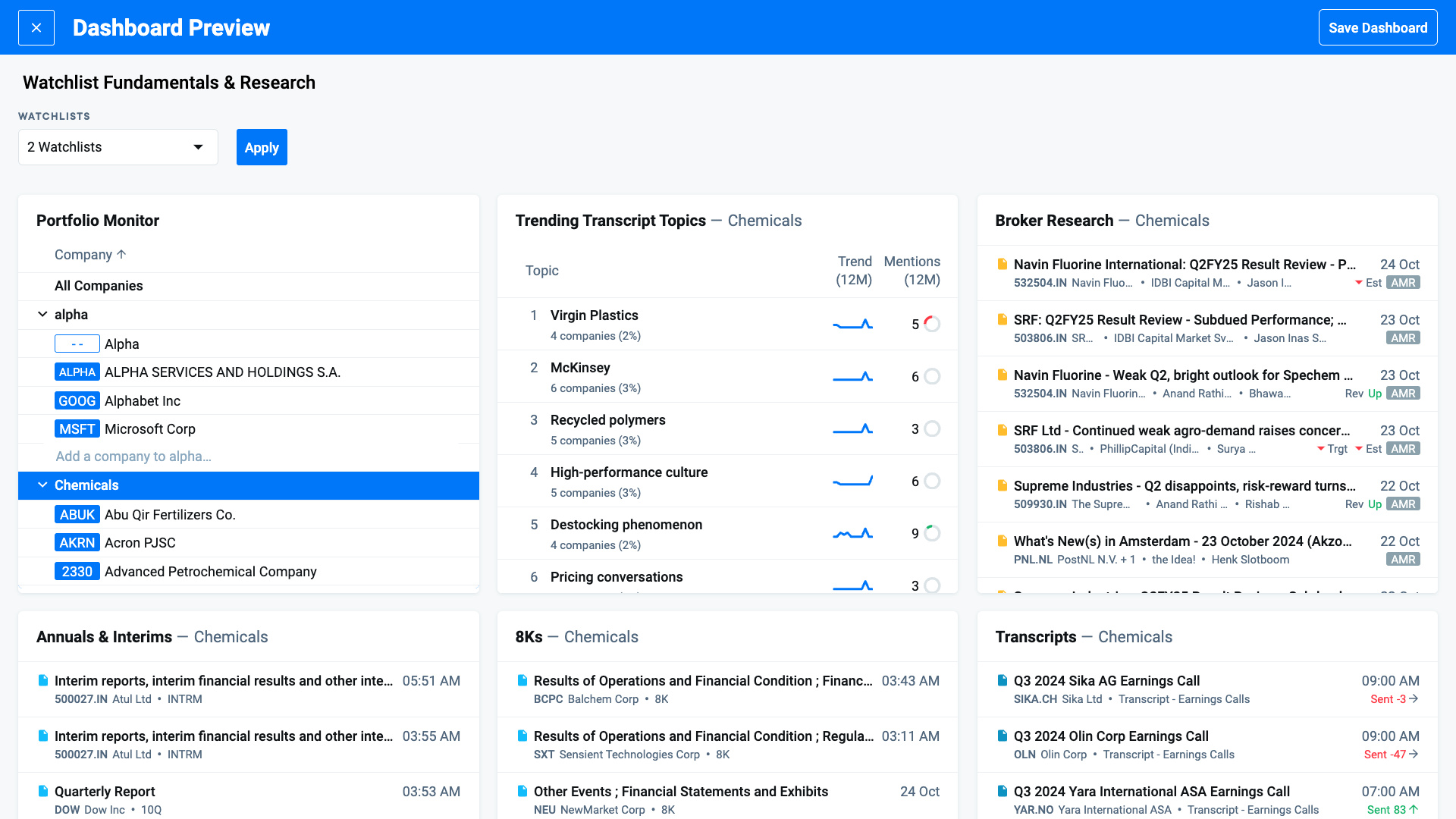Select All Companies row
Image resolution: width=1456 pixels, height=819 pixels.
tap(249, 286)
